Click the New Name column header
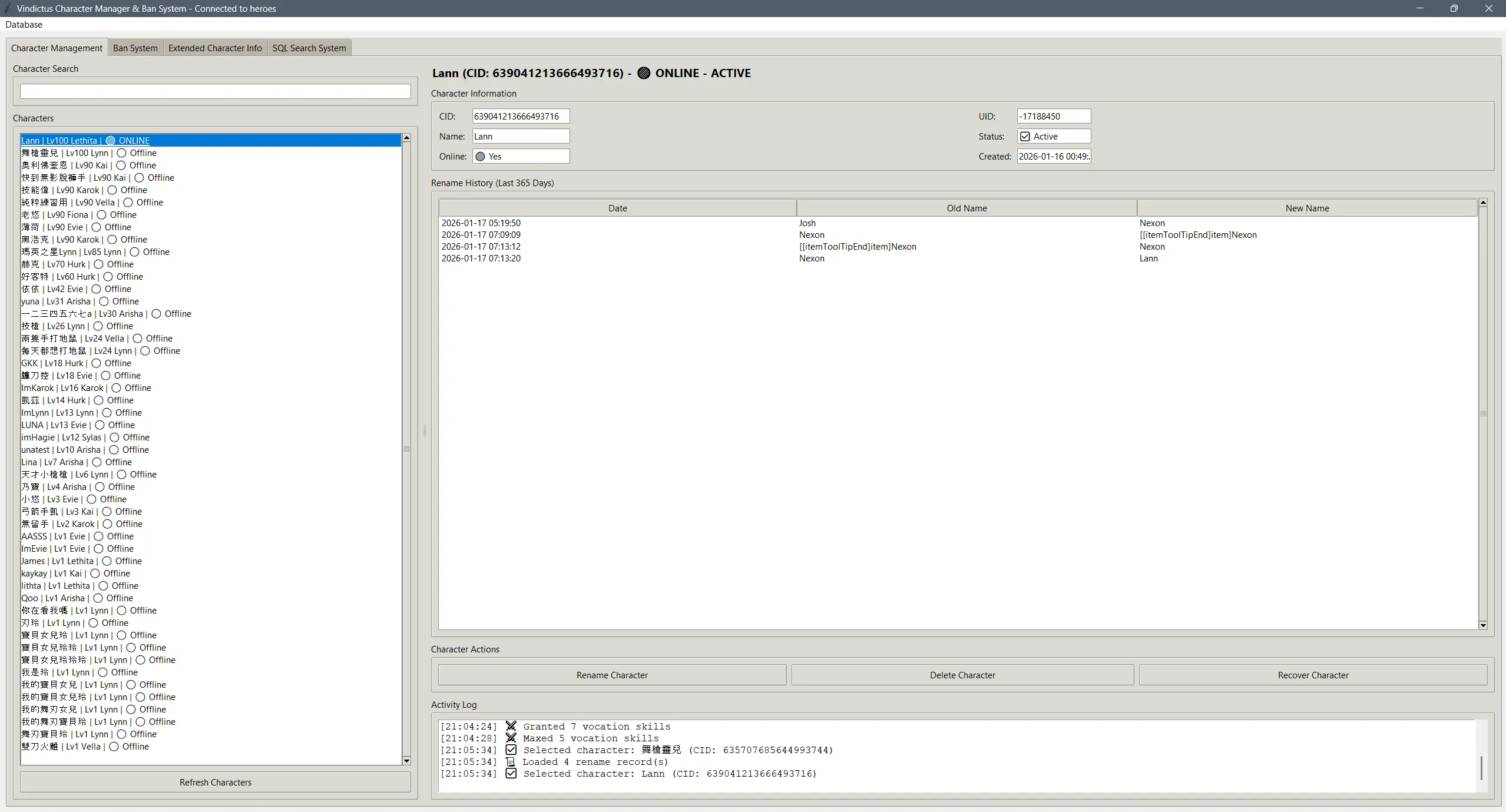Viewport: 1506px width, 812px height. (x=1307, y=208)
